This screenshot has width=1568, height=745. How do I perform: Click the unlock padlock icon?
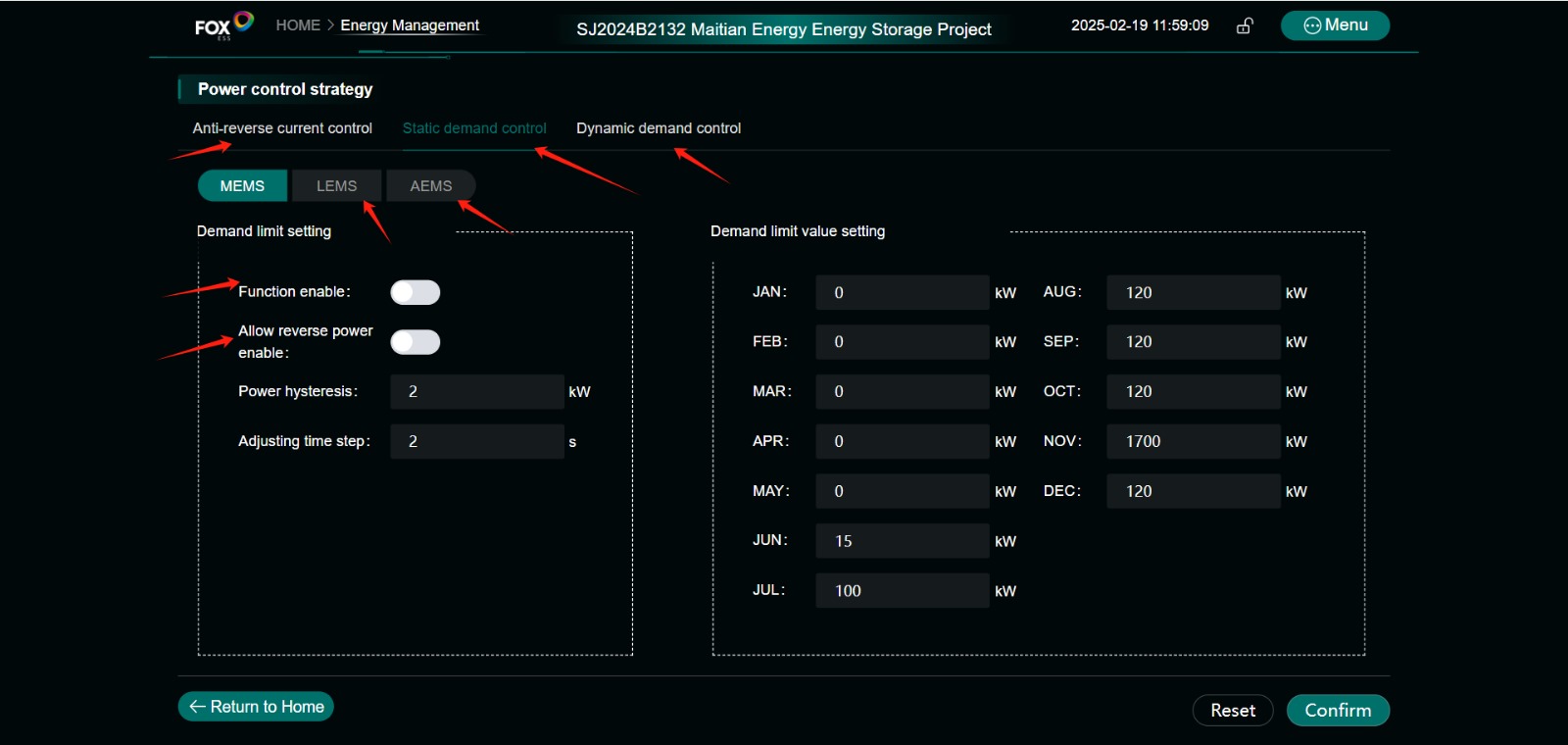click(1245, 25)
